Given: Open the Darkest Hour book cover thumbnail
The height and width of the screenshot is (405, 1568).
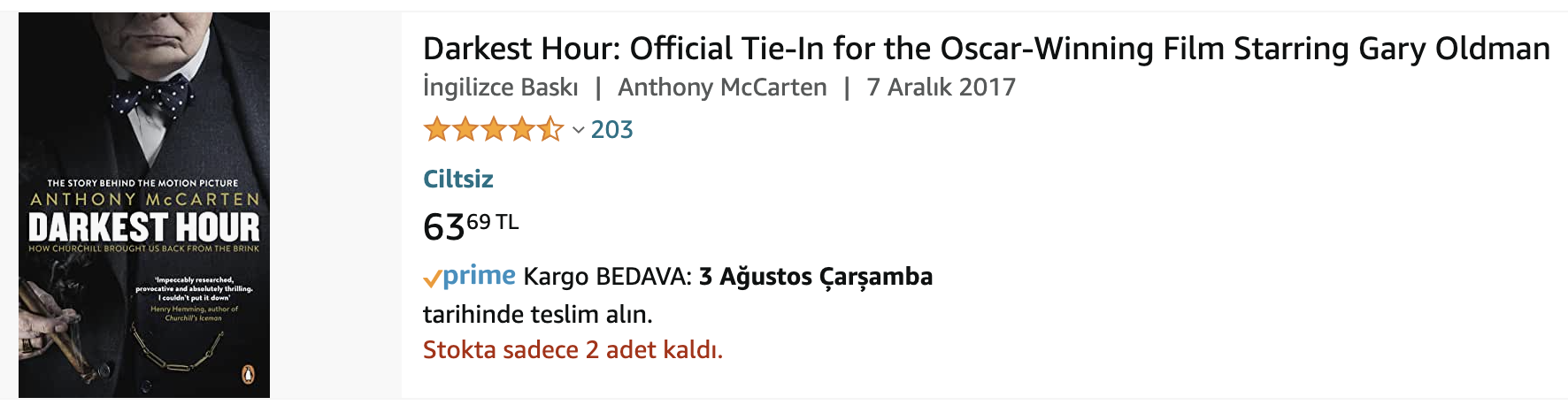Looking at the screenshot, I should tap(144, 205).
